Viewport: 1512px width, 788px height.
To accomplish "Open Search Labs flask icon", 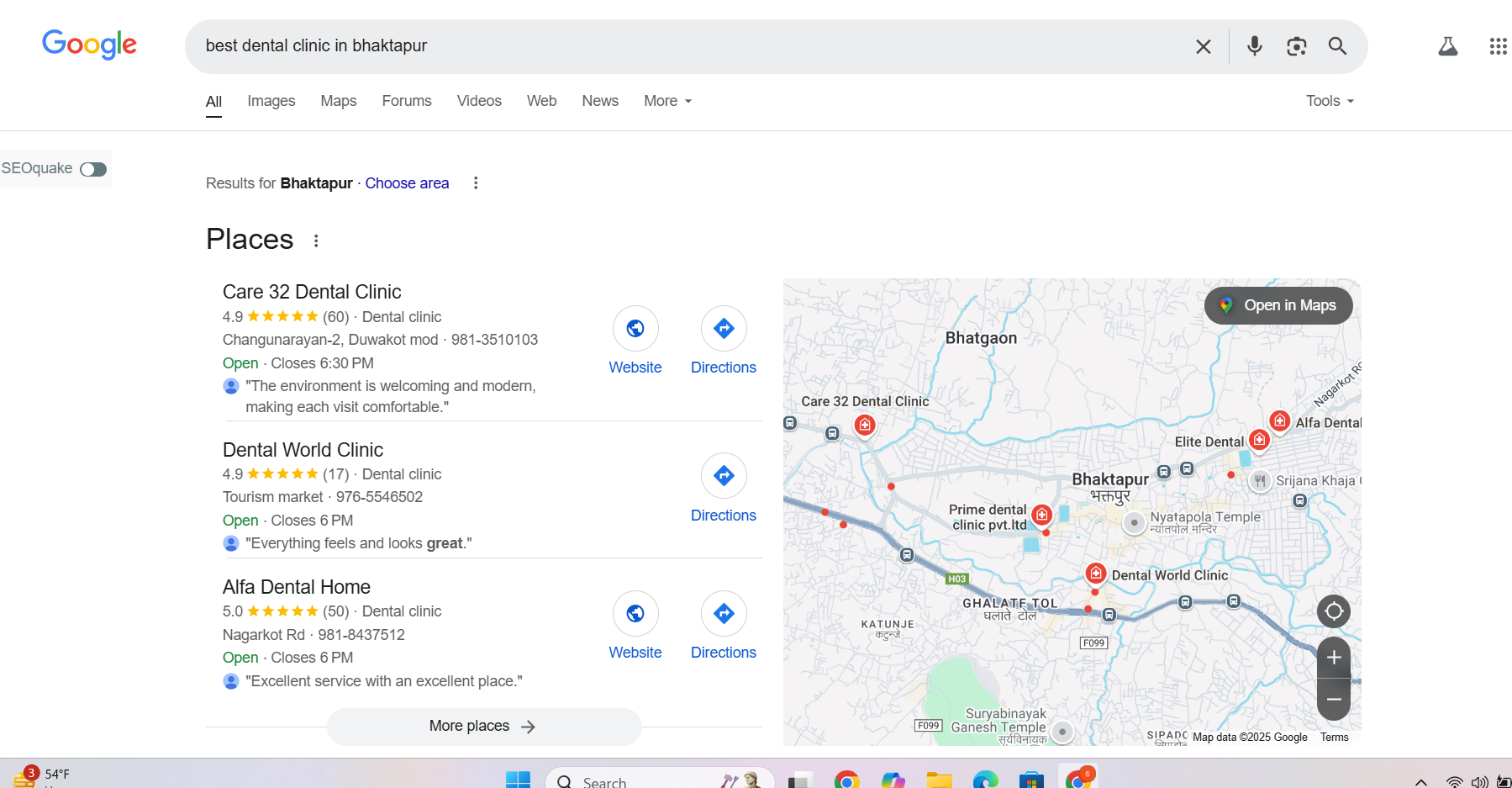I will pos(1447,46).
